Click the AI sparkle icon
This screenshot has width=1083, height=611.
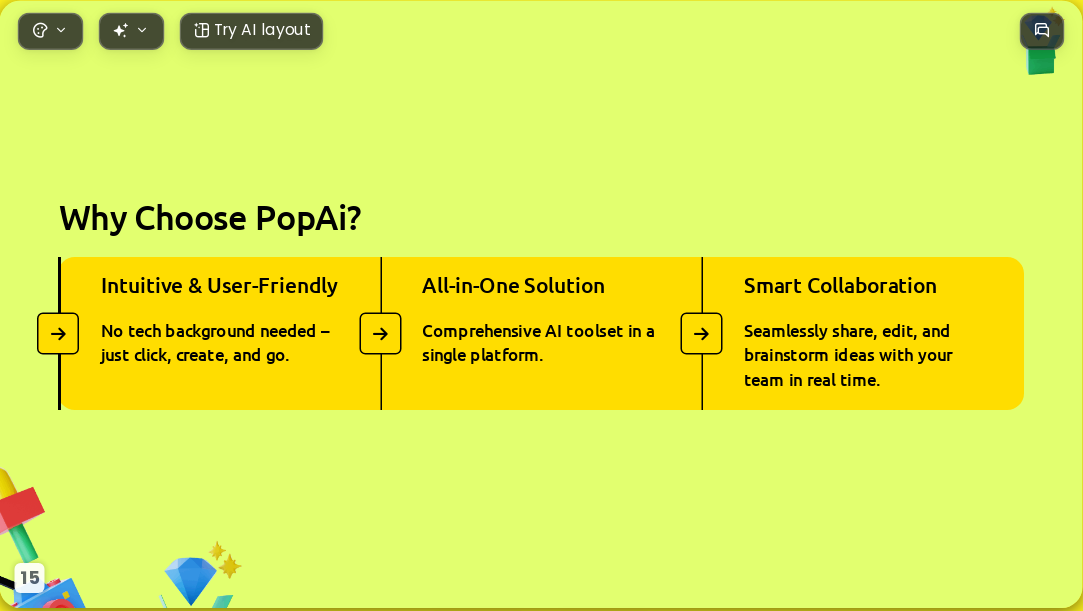pyautogui.click(x=121, y=30)
